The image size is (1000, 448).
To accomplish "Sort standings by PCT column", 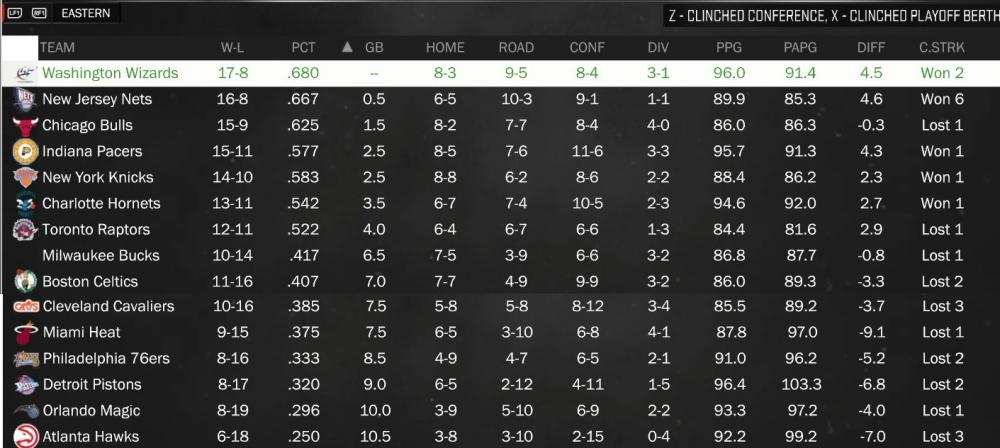I will pyautogui.click(x=304, y=47).
